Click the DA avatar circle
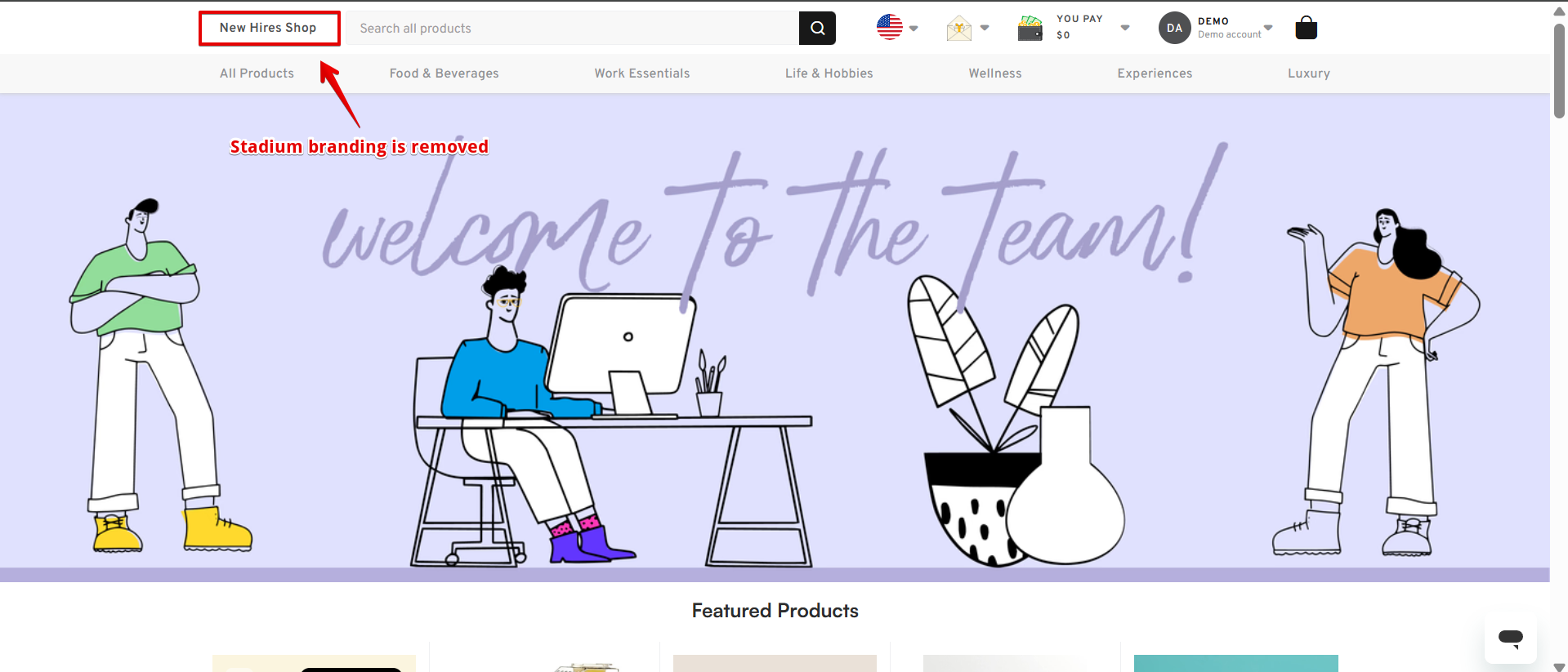 pos(1174,28)
